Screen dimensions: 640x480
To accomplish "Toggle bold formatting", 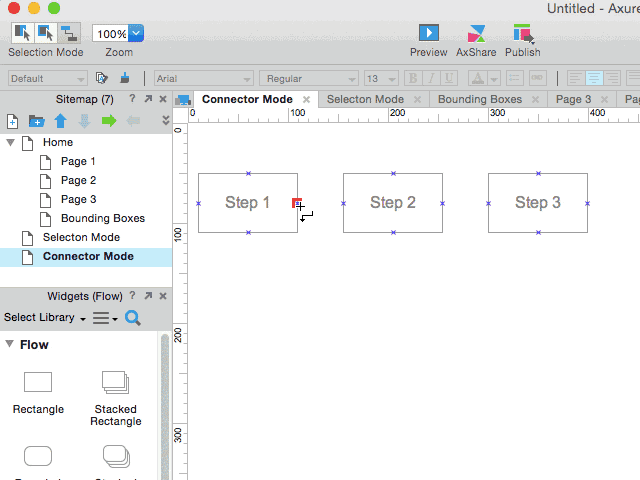I will (413, 78).
